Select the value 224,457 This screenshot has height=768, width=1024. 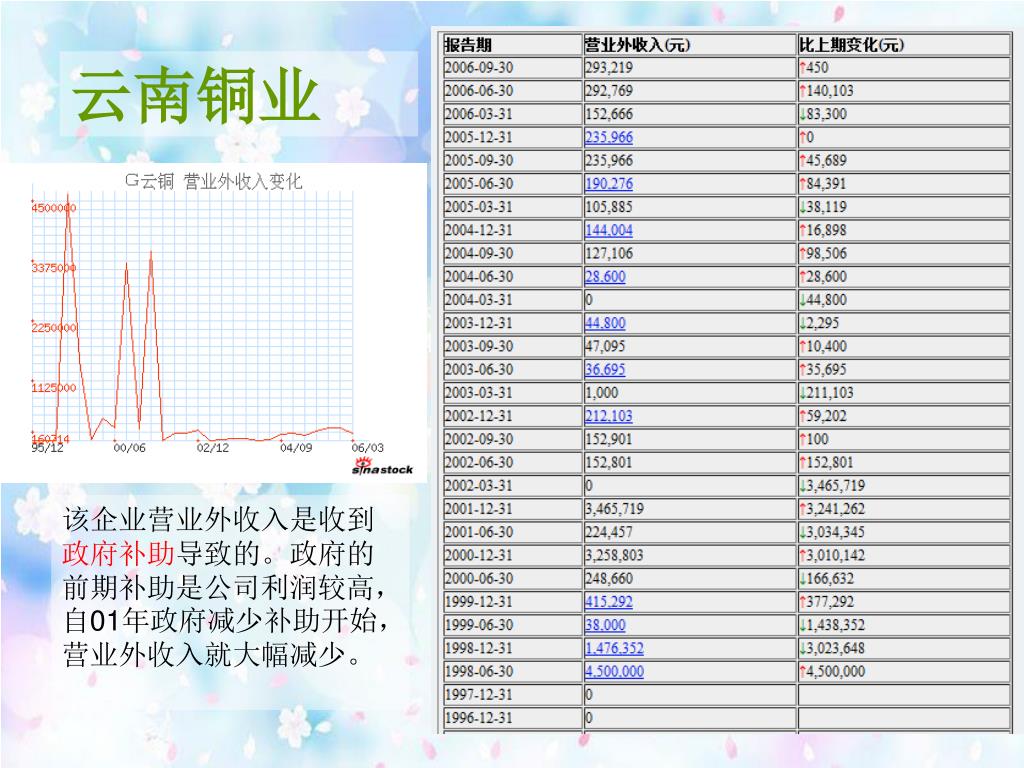(x=609, y=532)
